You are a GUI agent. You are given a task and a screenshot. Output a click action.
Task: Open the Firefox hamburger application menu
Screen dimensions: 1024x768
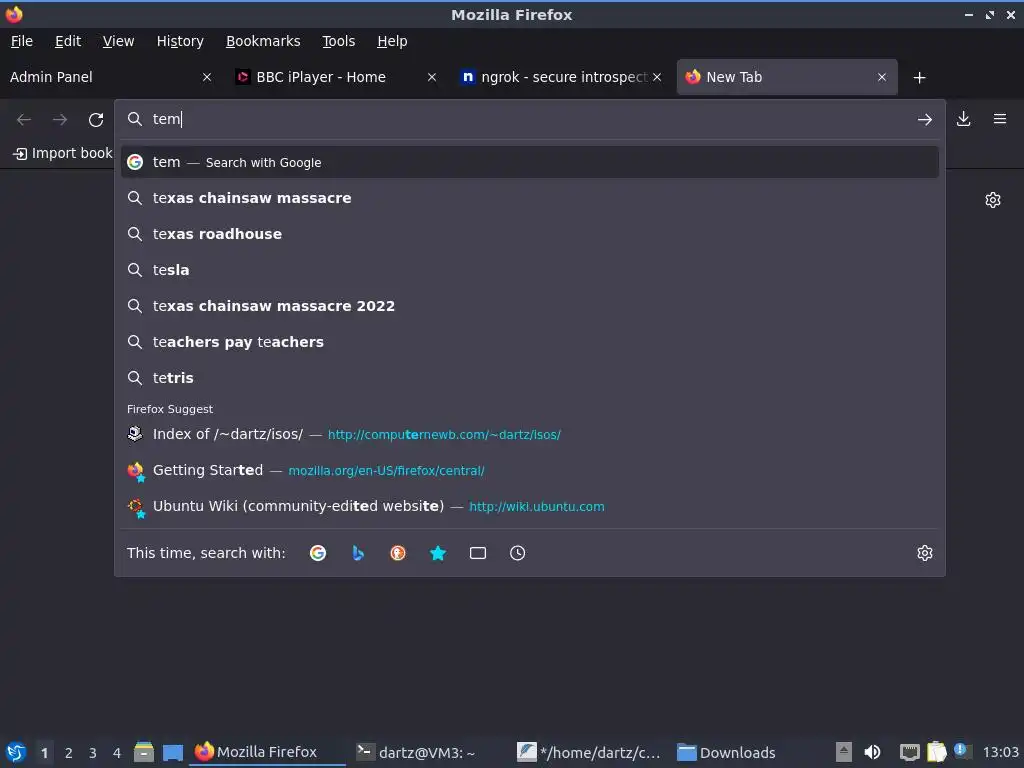click(x=1000, y=119)
